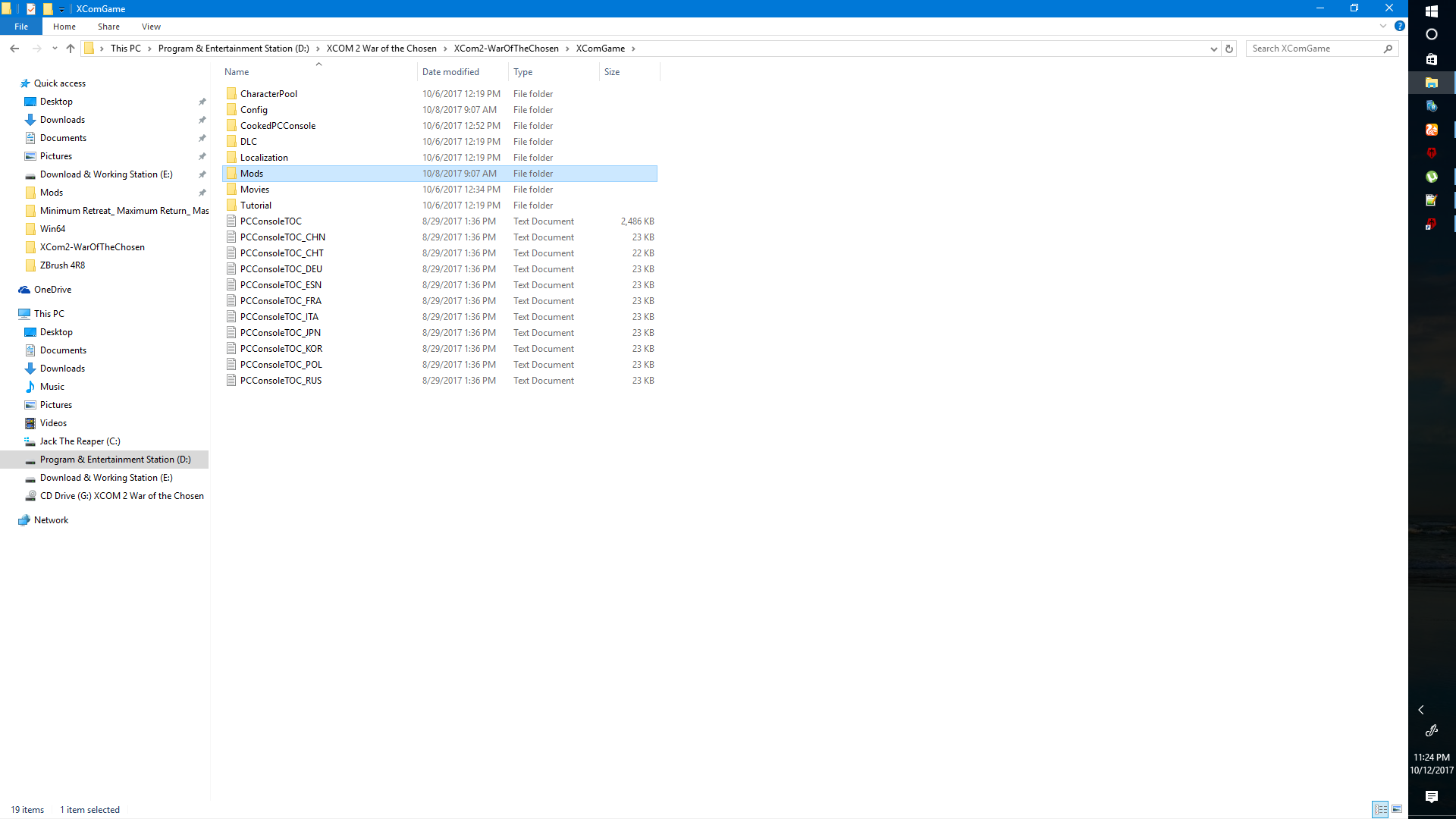Click the Back navigation arrow
Image resolution: width=1456 pixels, height=819 pixels.
pyautogui.click(x=14, y=49)
